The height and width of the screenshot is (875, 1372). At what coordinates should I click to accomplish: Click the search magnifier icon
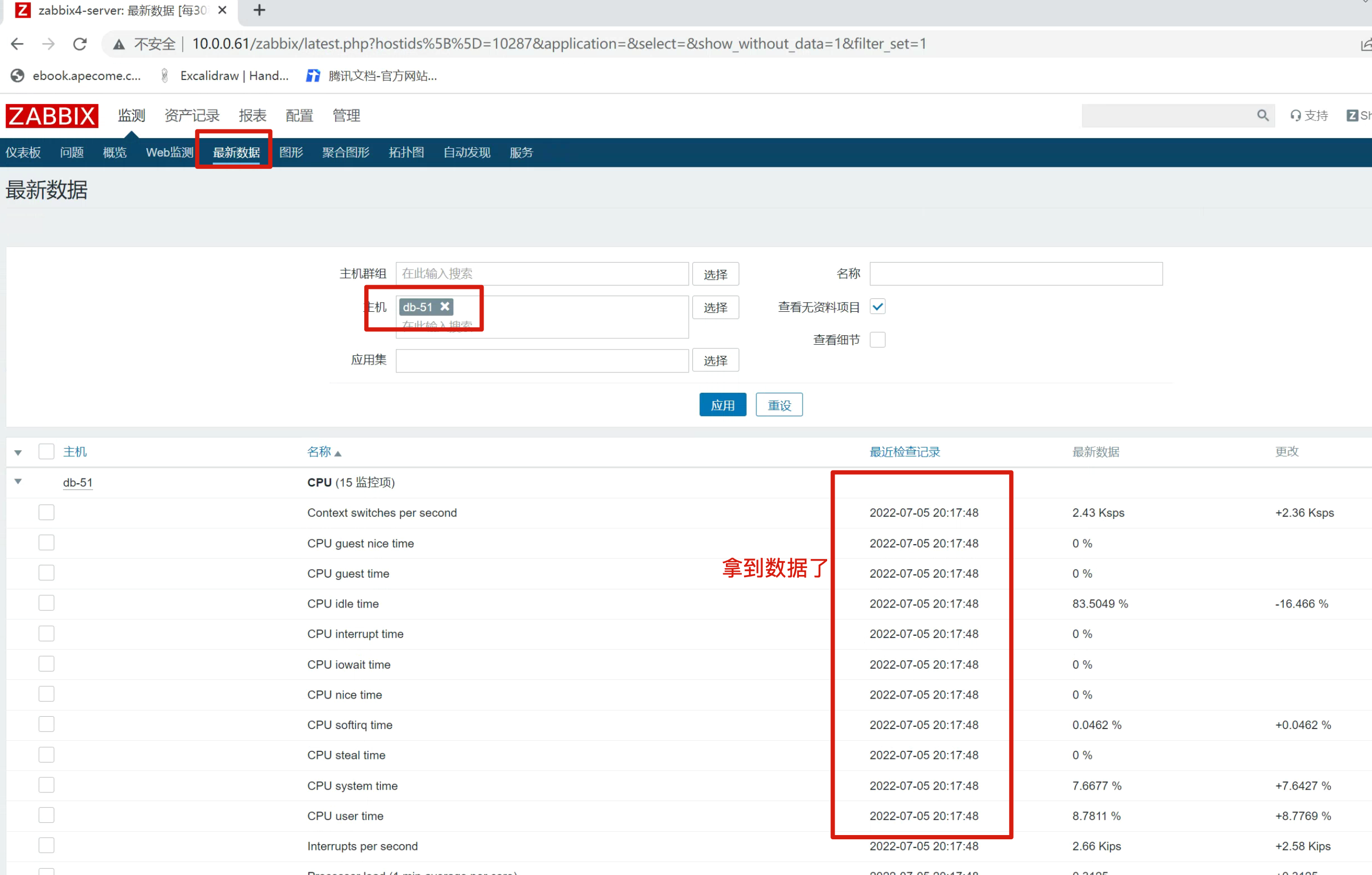[x=1262, y=116]
